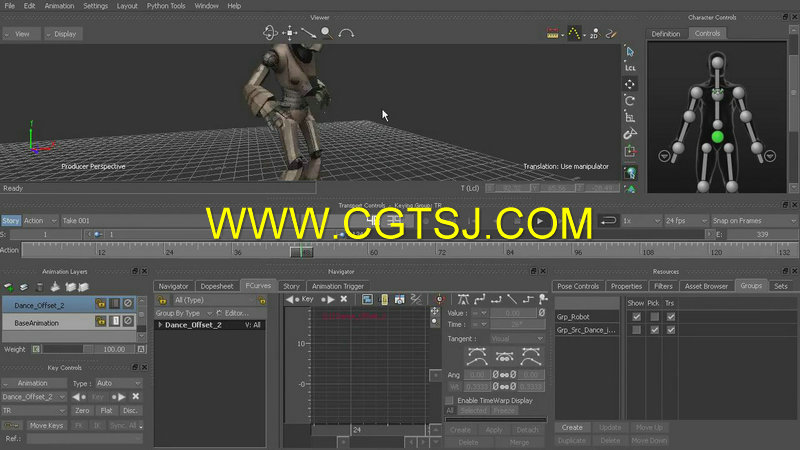Switch to the Definition tab in Character Controls
The width and height of the screenshot is (800, 450).
coord(666,34)
